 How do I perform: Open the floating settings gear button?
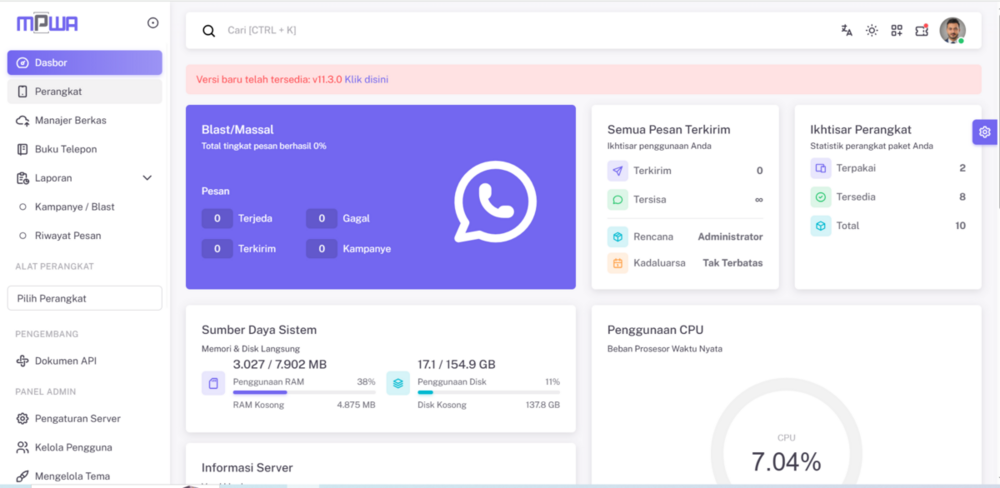[x=985, y=132]
